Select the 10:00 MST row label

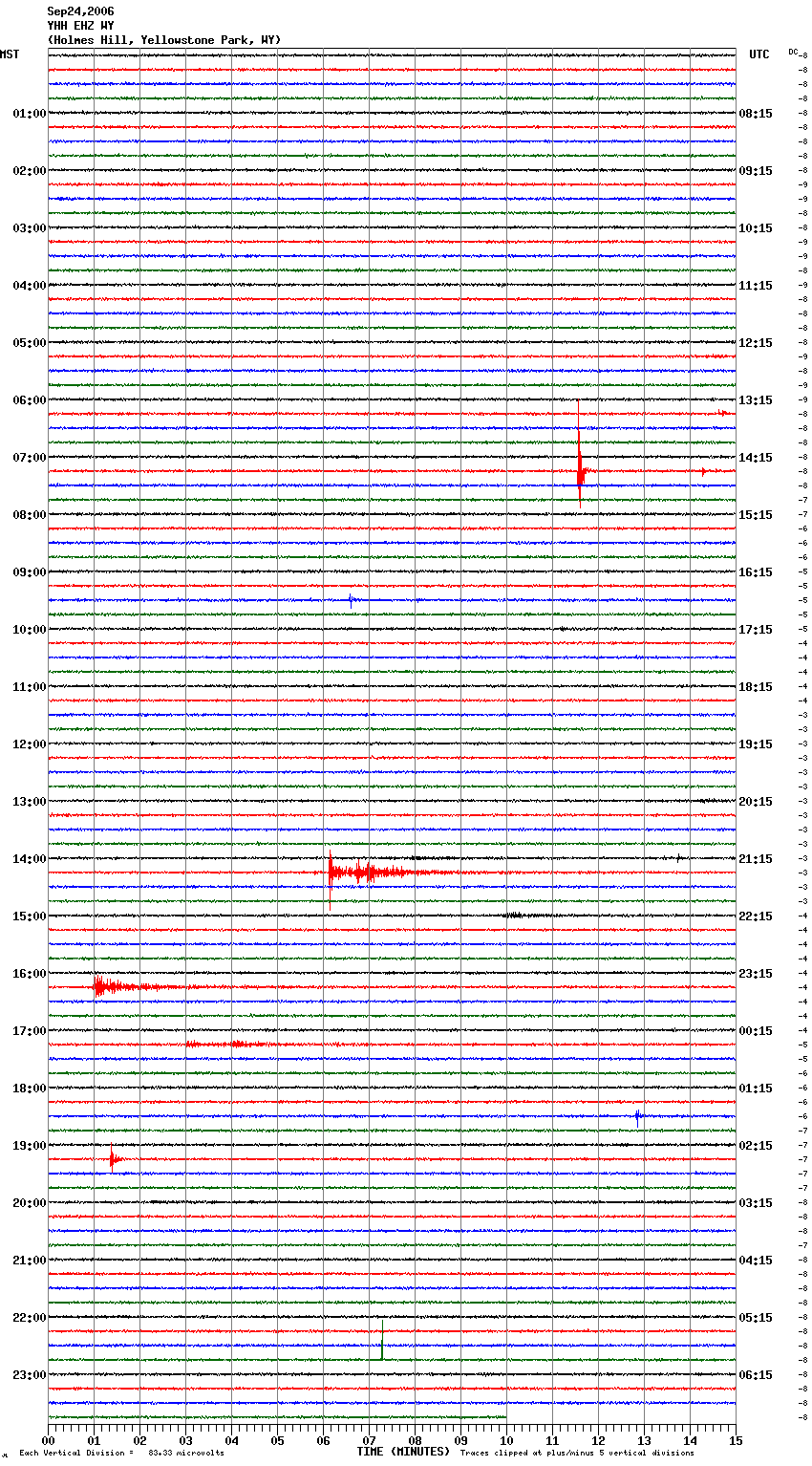30,630
